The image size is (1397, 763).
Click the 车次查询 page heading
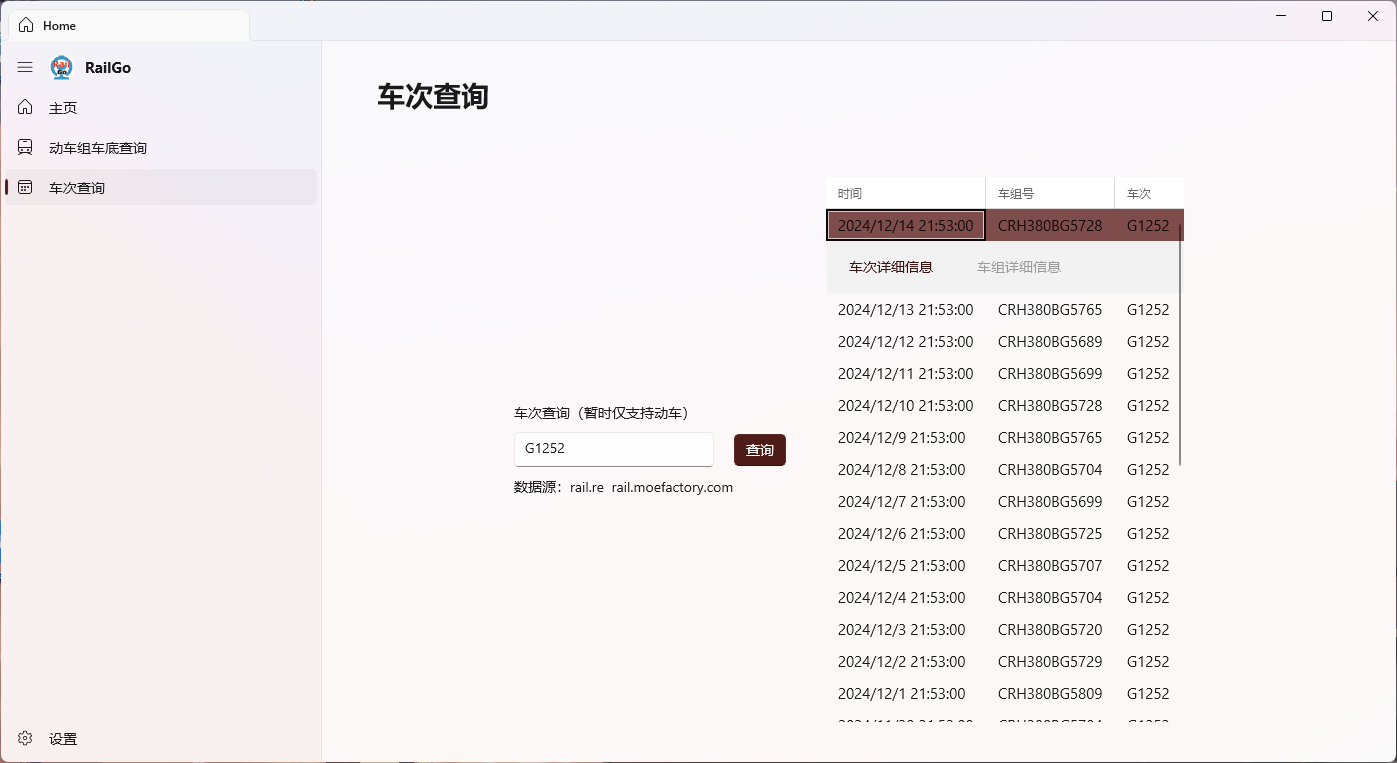433,97
